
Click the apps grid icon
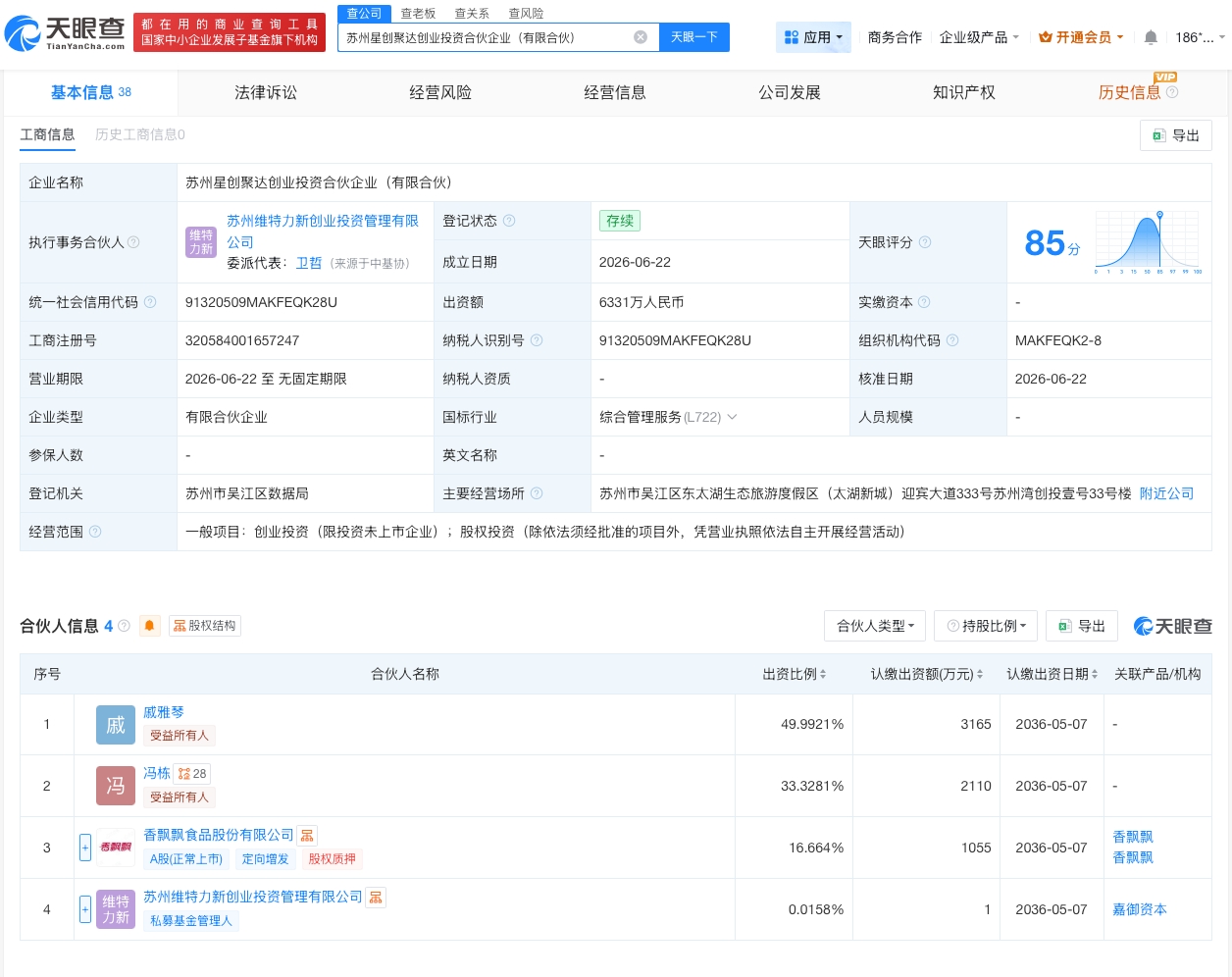point(792,37)
